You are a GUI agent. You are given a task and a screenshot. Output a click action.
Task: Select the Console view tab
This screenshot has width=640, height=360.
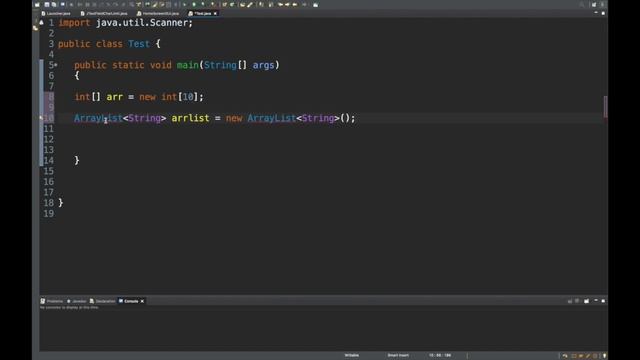click(x=131, y=301)
